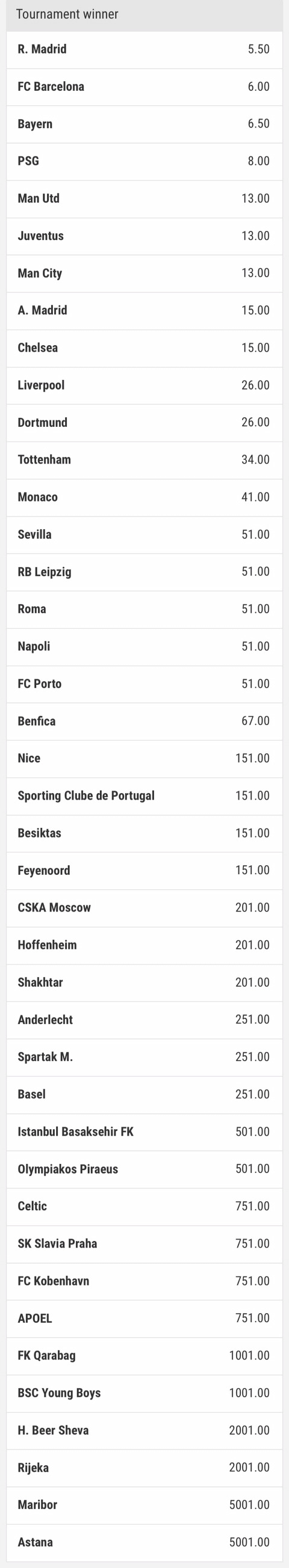Pick Liverpool at 26.00
This screenshot has width=289, height=1568.
click(144, 385)
